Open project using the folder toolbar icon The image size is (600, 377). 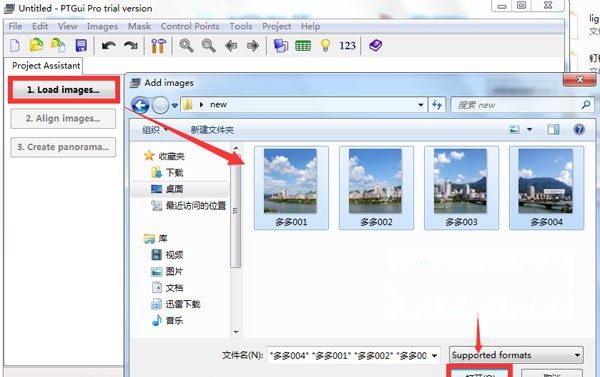[x=36, y=45]
